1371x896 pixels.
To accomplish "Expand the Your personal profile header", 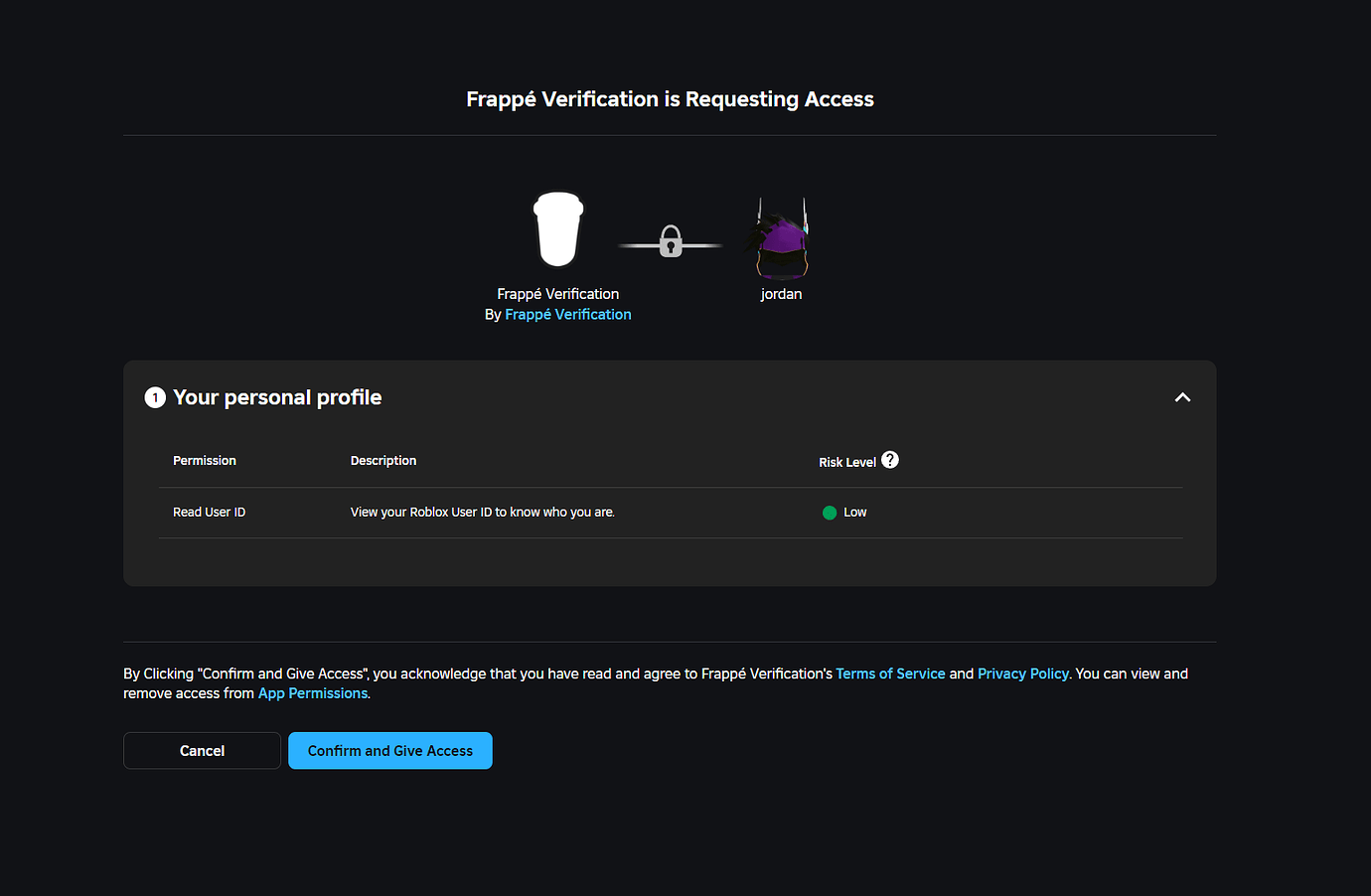I will point(277,396).
